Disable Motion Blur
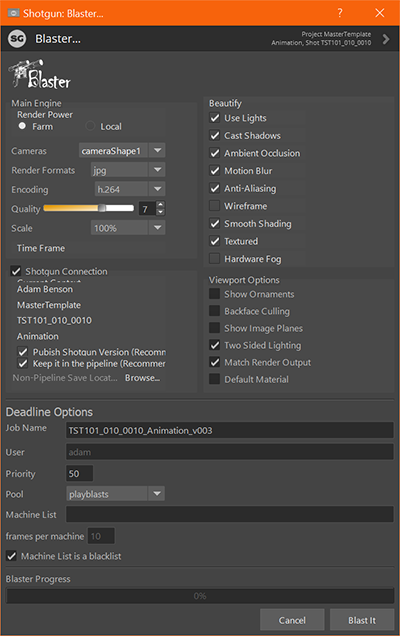400x636 pixels. (215, 171)
